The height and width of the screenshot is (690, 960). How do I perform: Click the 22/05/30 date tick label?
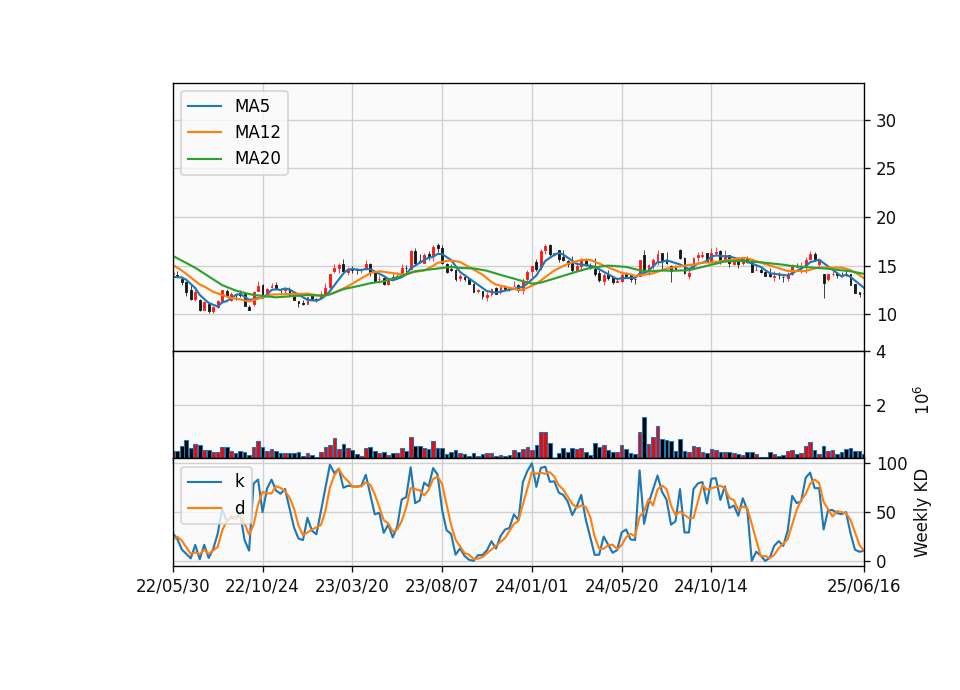tap(173, 587)
